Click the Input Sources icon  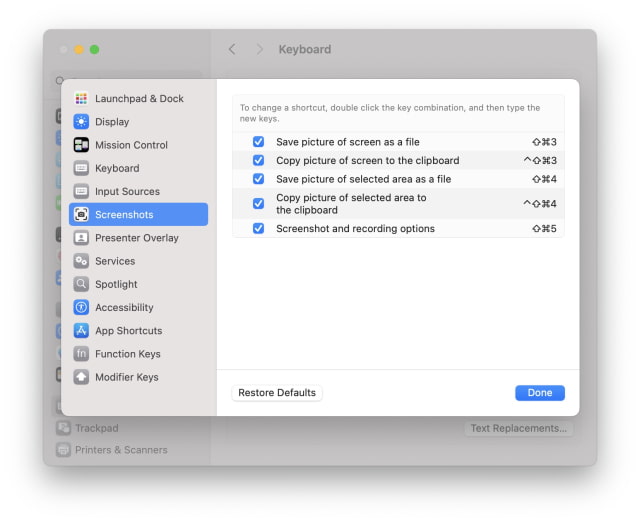click(x=81, y=192)
